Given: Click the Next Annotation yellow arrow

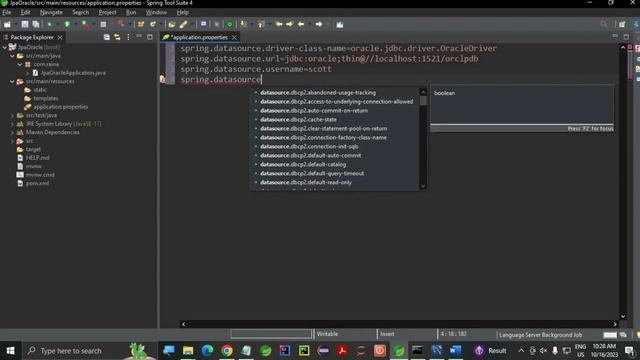Looking at the screenshot, I should tap(244, 24).
